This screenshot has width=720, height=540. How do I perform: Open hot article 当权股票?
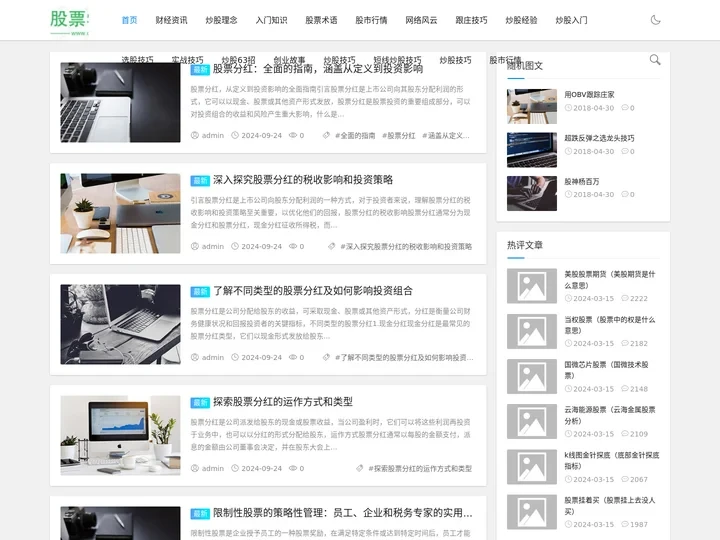610,325
